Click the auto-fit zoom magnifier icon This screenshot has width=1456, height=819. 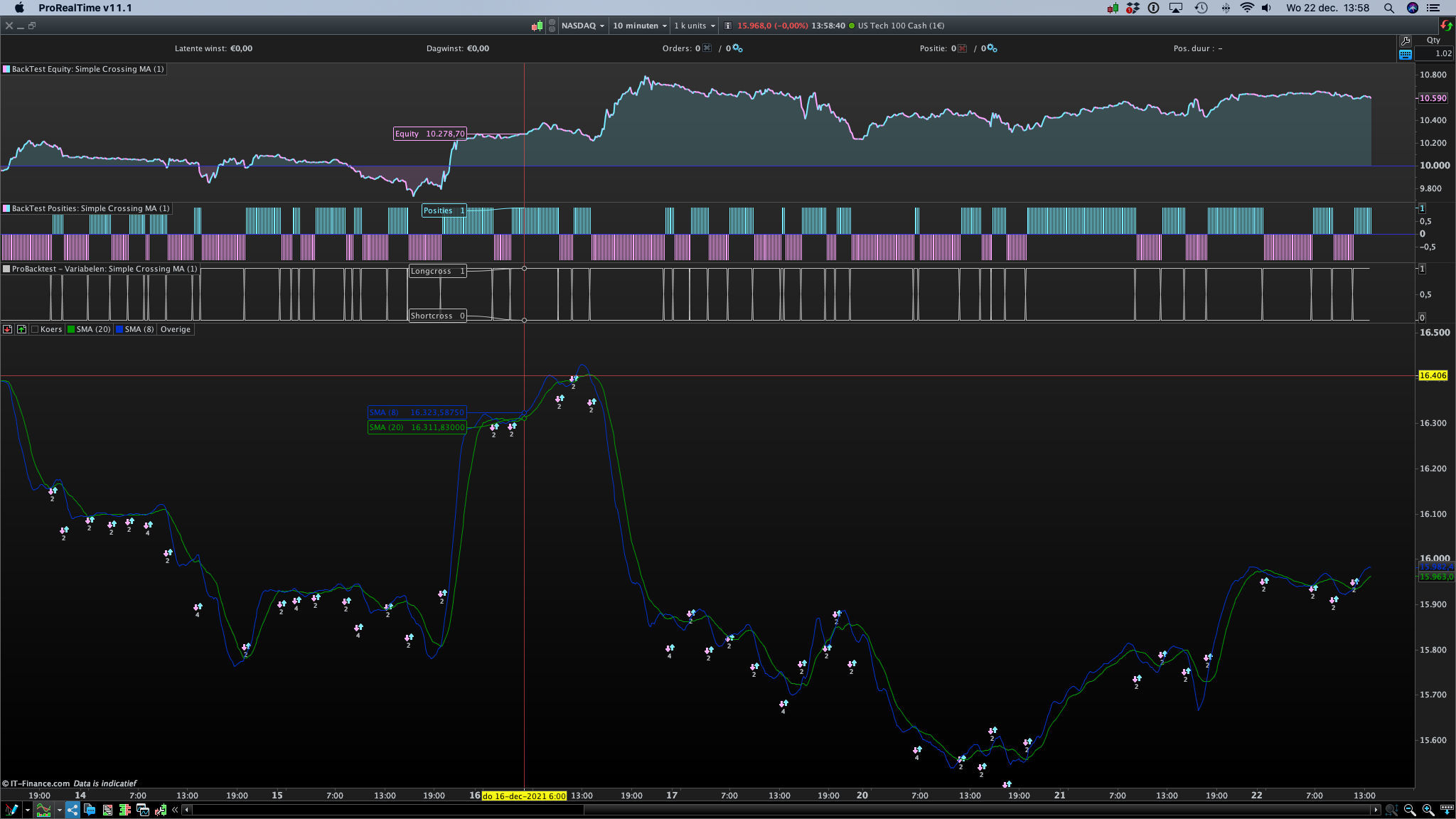[1391, 810]
